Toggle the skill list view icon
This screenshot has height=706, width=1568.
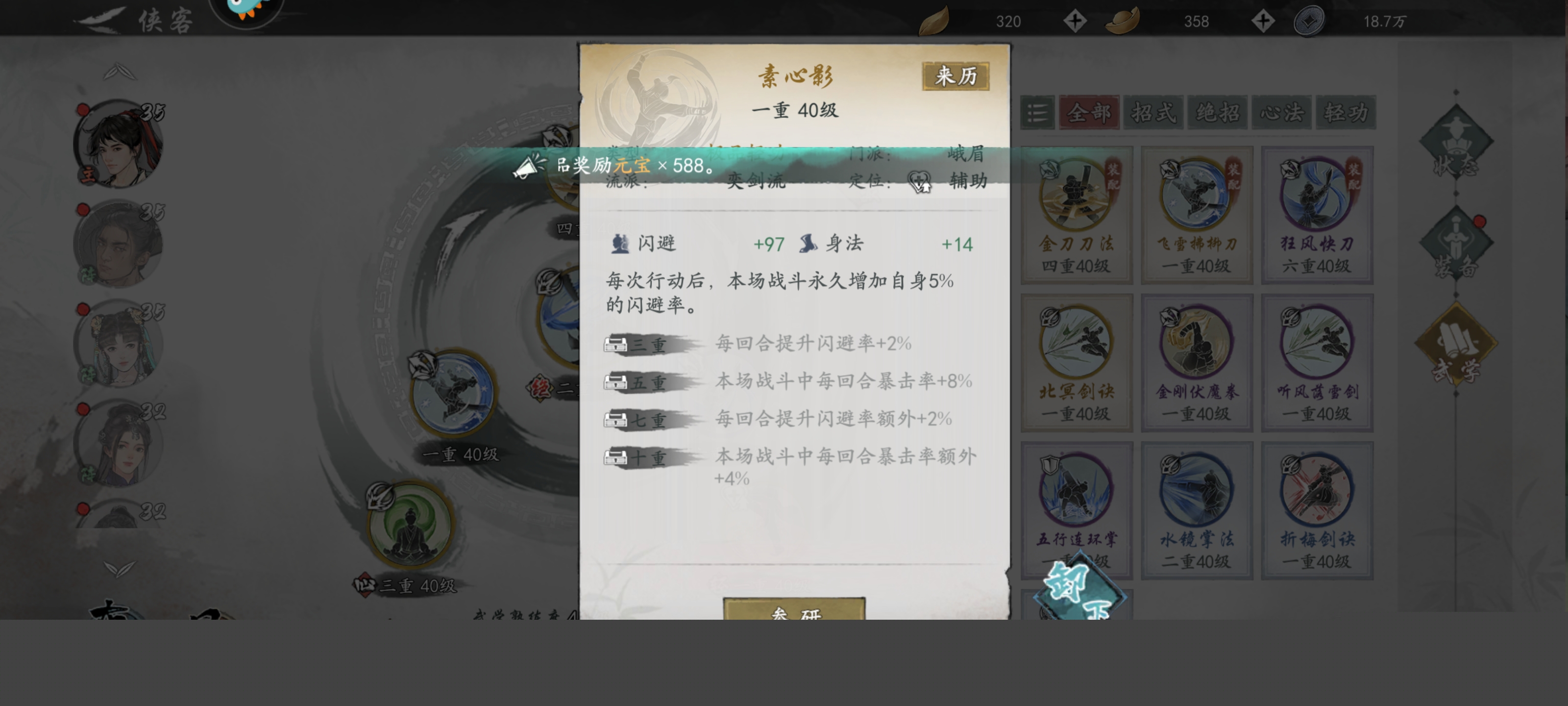[x=1037, y=113]
